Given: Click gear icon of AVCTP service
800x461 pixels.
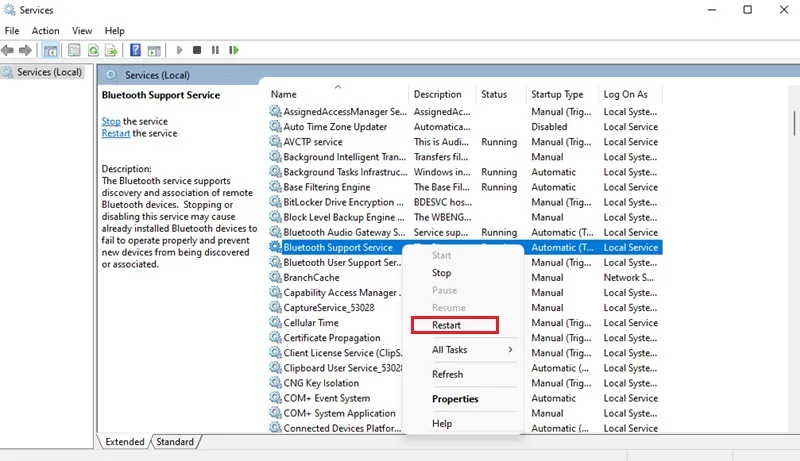Looking at the screenshot, I should click(276, 141).
